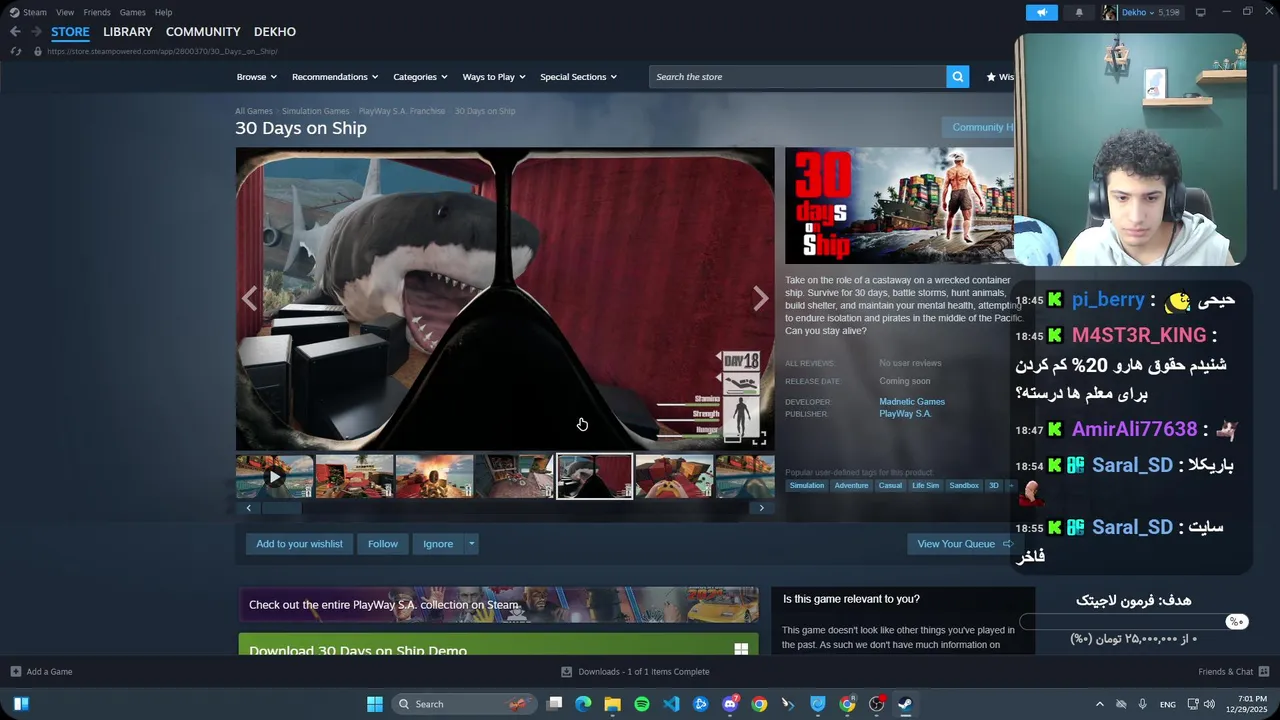Open the PlayWay S.A. publisher link
The height and width of the screenshot is (720, 1280).
pyautogui.click(x=905, y=414)
